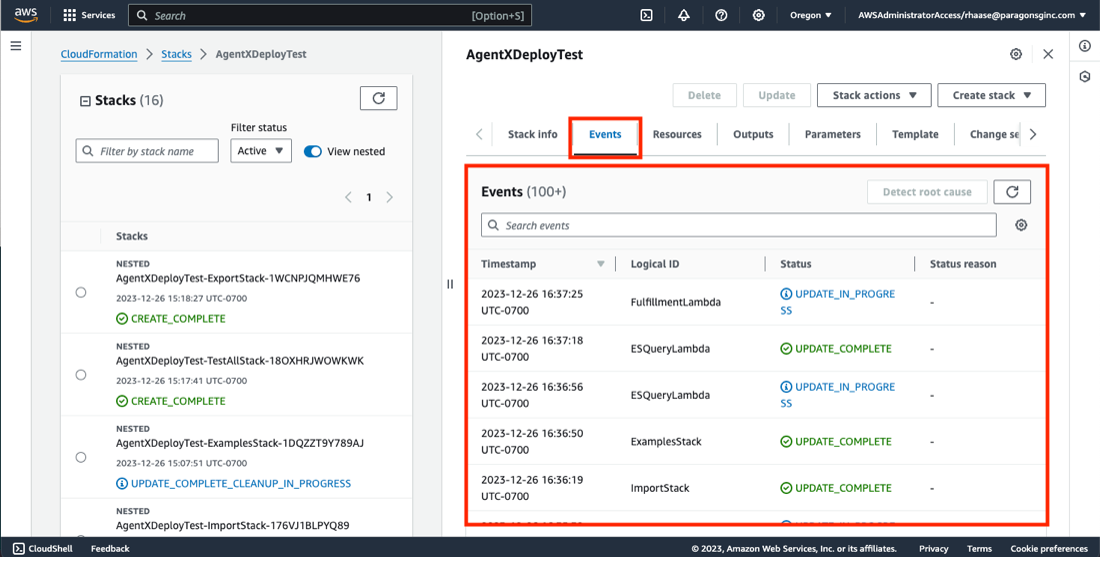Focus the top Search bar
1100x562 pixels.
[x=330, y=15]
